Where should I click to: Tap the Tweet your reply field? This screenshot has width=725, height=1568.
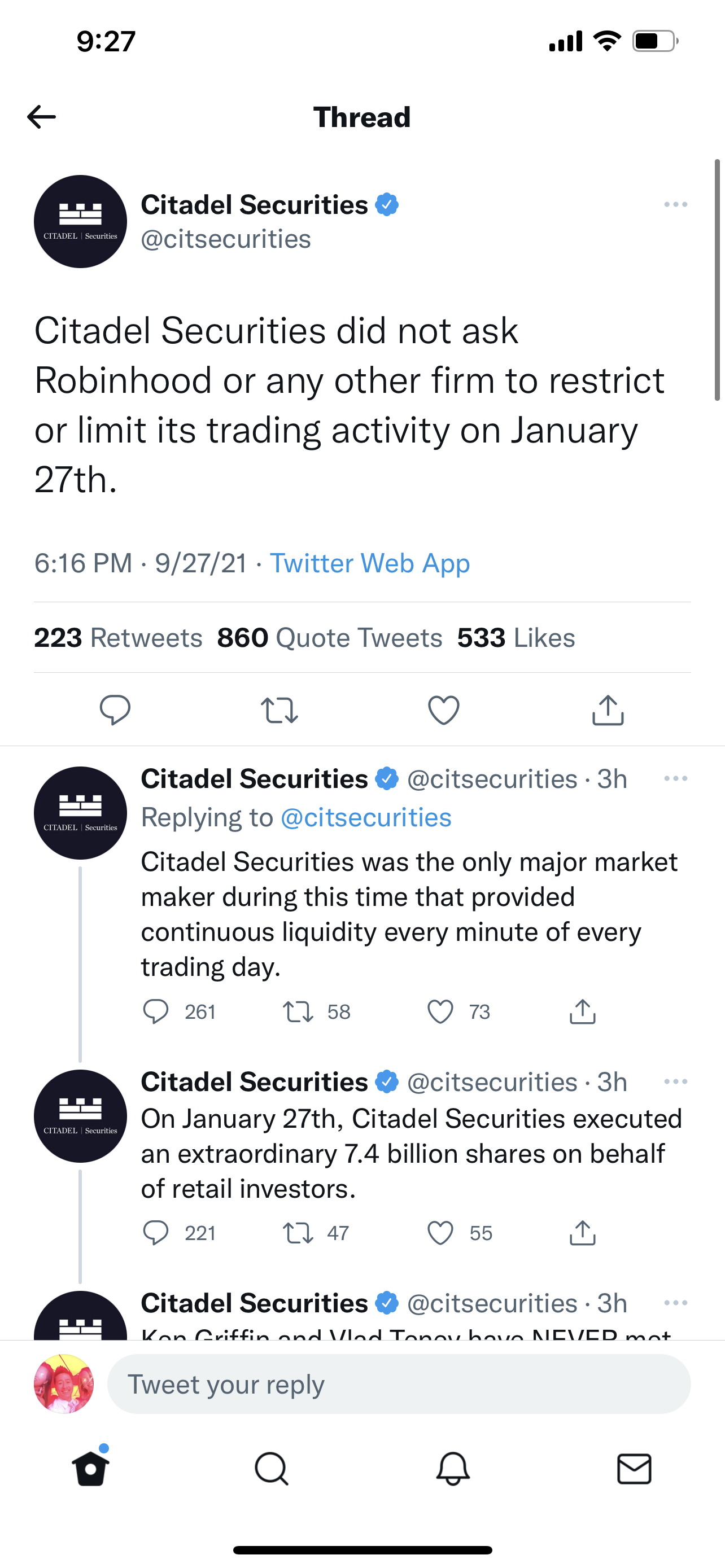[x=399, y=1384]
